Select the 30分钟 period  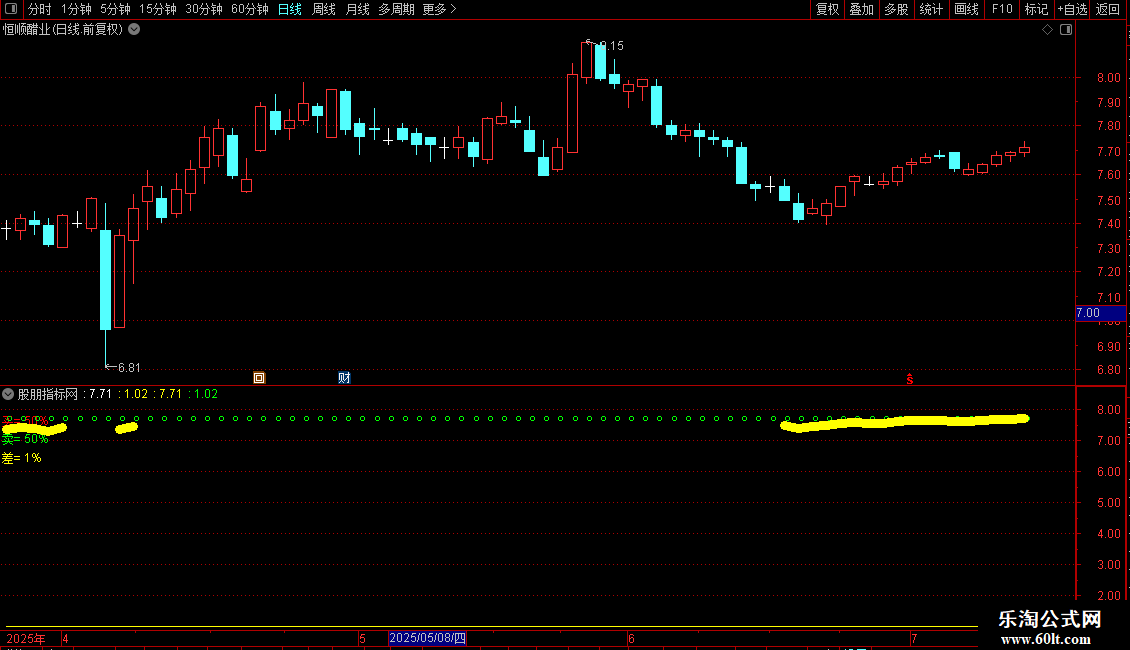203,9
